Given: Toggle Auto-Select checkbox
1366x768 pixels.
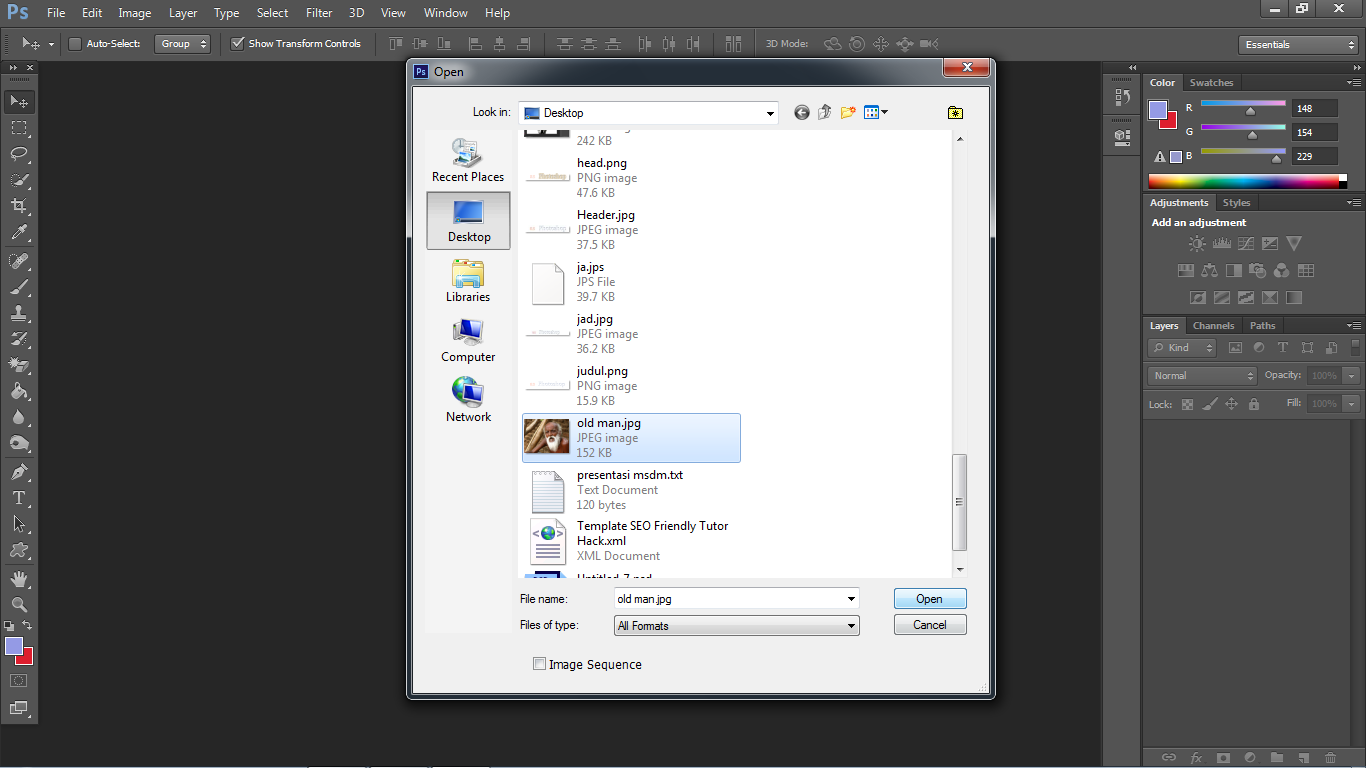Looking at the screenshot, I should pos(75,44).
